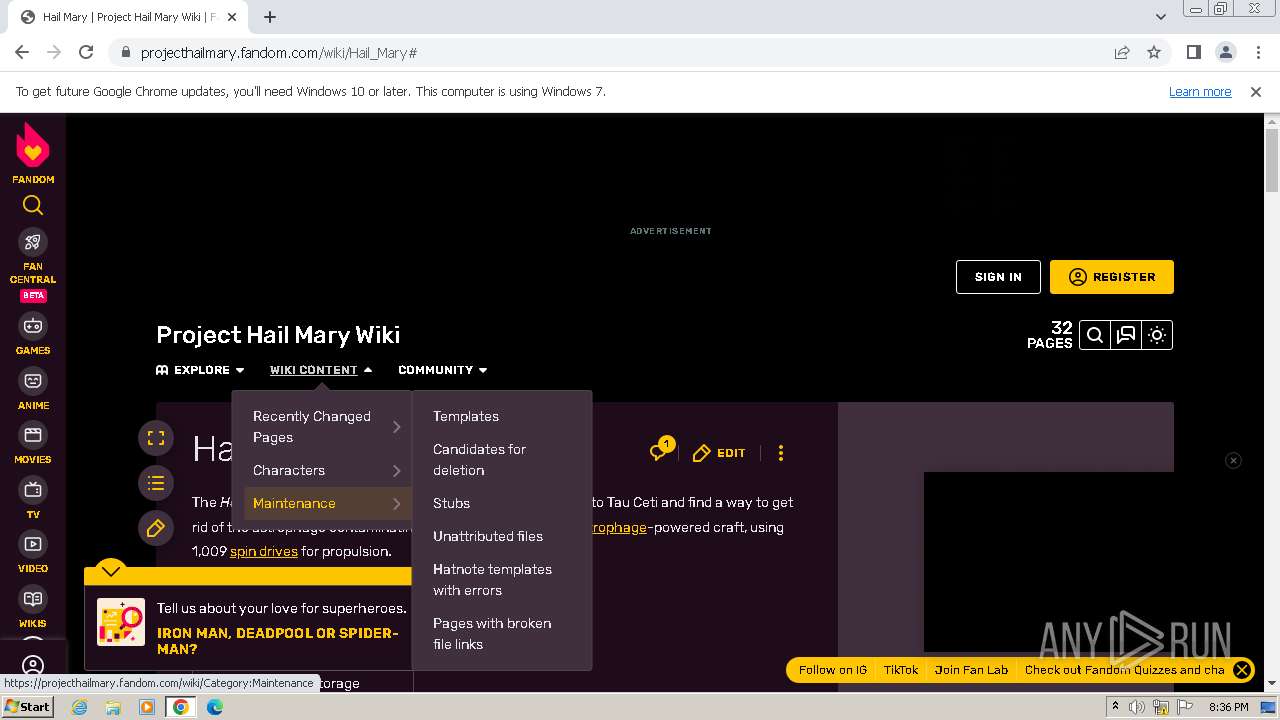The width and height of the screenshot is (1280, 720).
Task: Open the Games sidebar icon
Action: click(x=33, y=326)
